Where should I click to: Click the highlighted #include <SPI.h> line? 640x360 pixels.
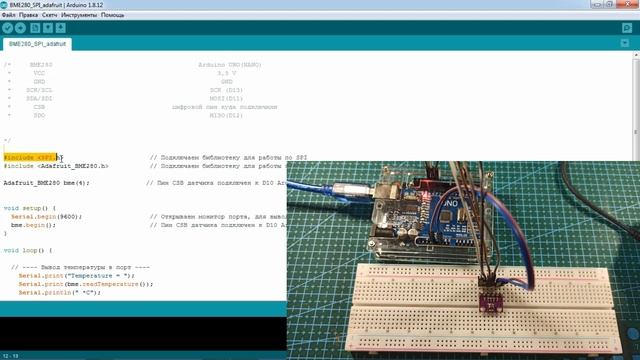pos(33,158)
